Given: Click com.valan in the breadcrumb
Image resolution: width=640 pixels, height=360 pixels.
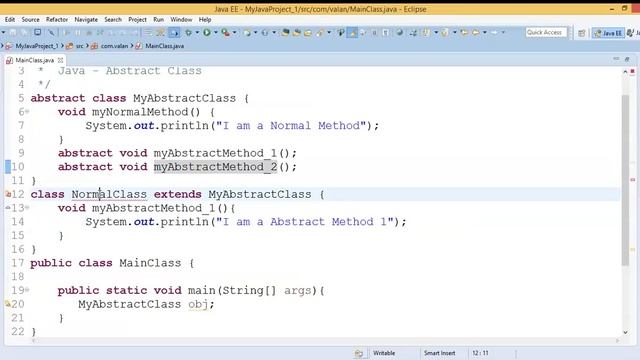Looking at the screenshot, I should click(114, 46).
